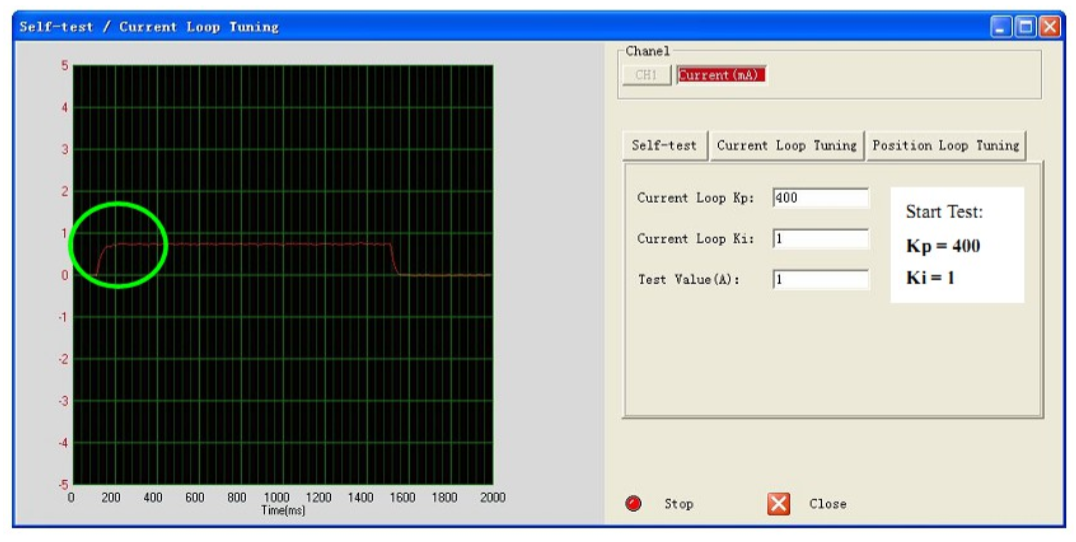The image size is (1076, 542).
Task: Click the "Kp = 400" text
Action: point(943,246)
